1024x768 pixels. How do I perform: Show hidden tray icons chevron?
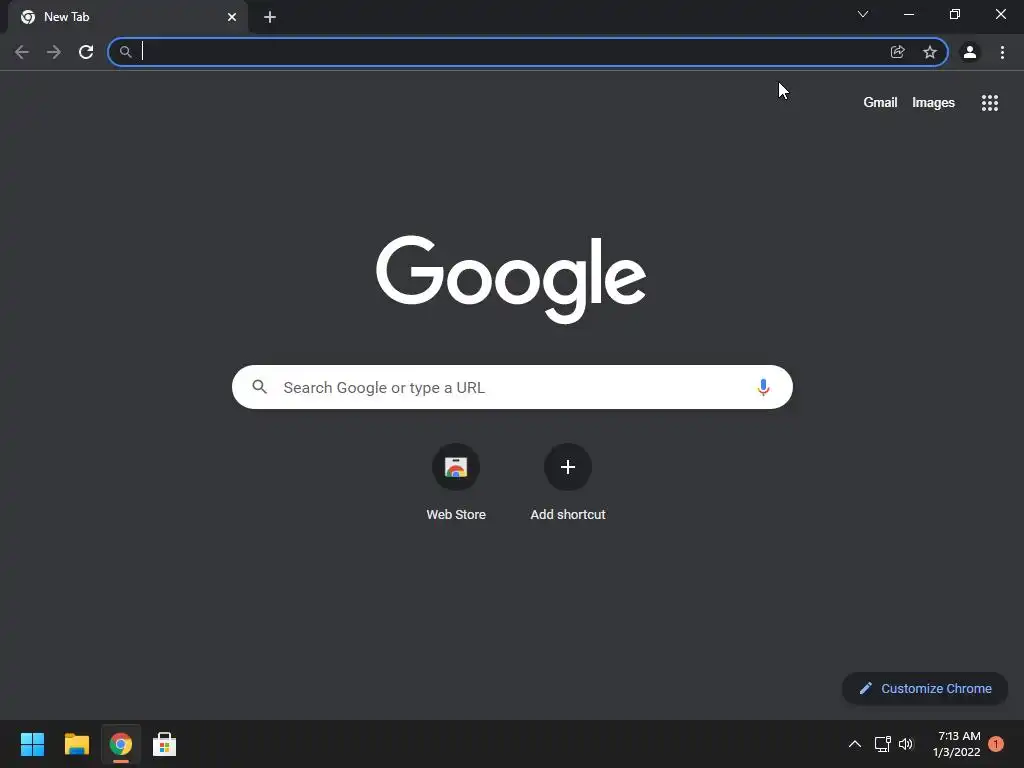(854, 744)
